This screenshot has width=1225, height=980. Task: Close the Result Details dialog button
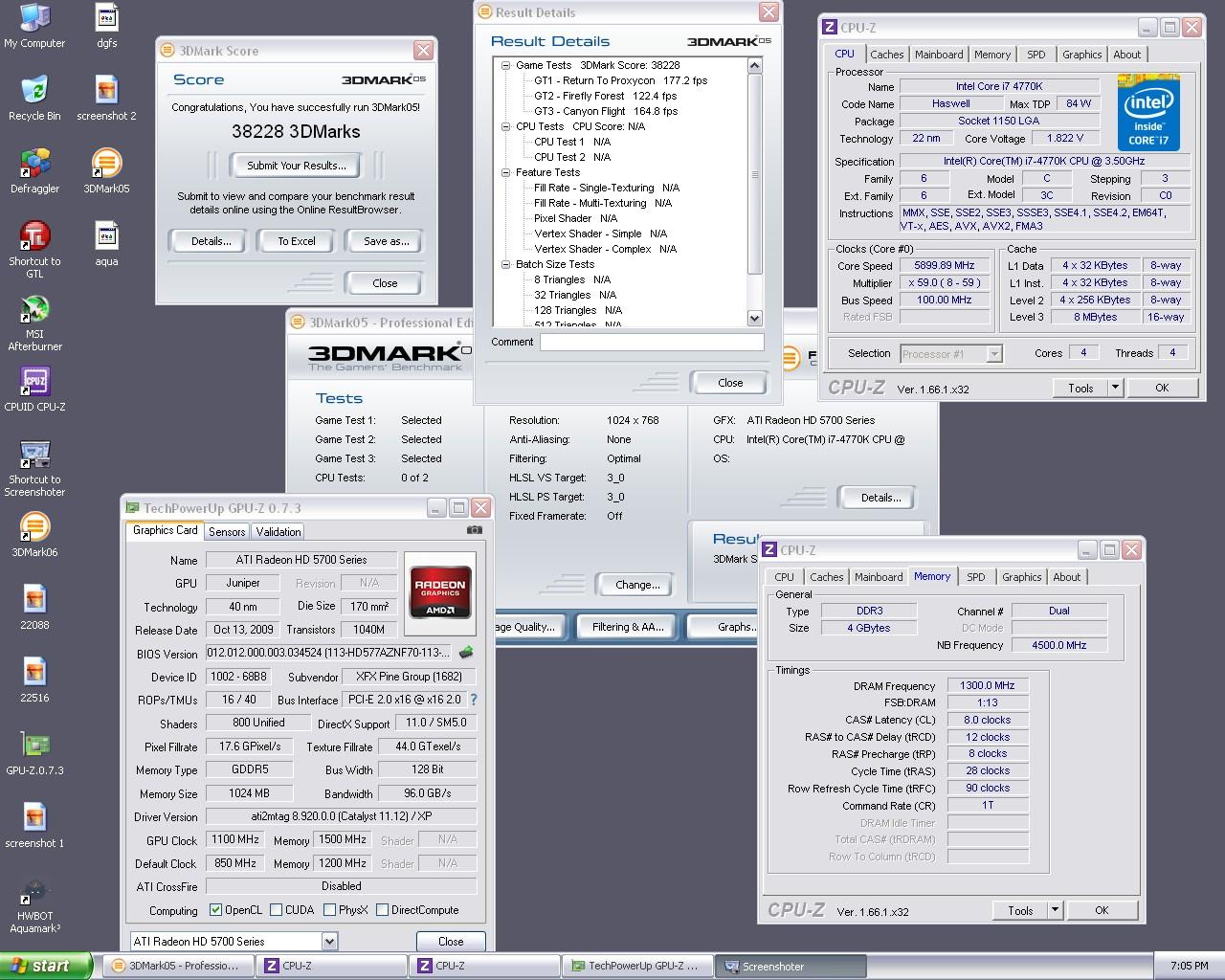(730, 383)
